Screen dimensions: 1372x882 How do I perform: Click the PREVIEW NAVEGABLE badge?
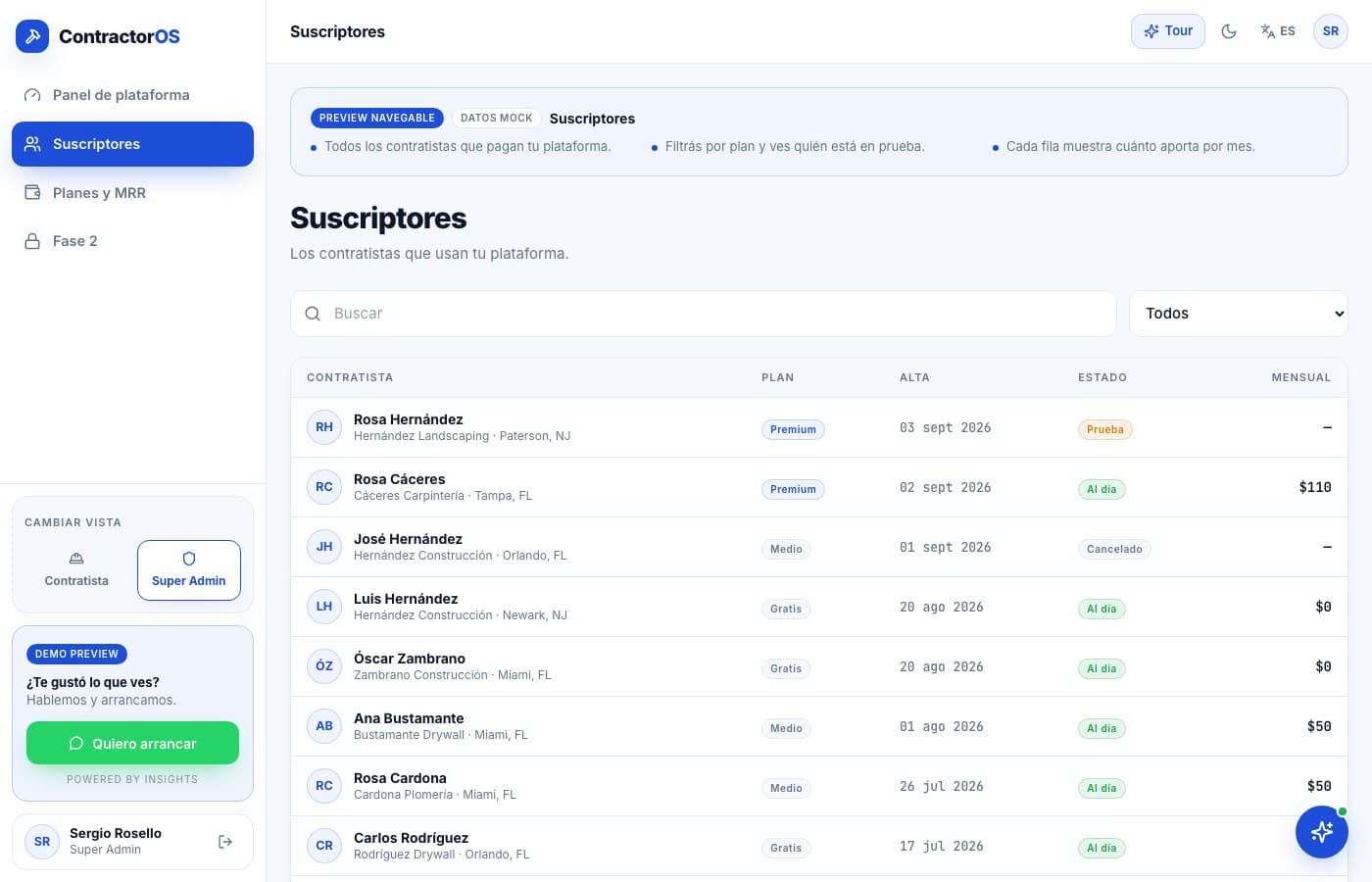pyautogui.click(x=377, y=118)
